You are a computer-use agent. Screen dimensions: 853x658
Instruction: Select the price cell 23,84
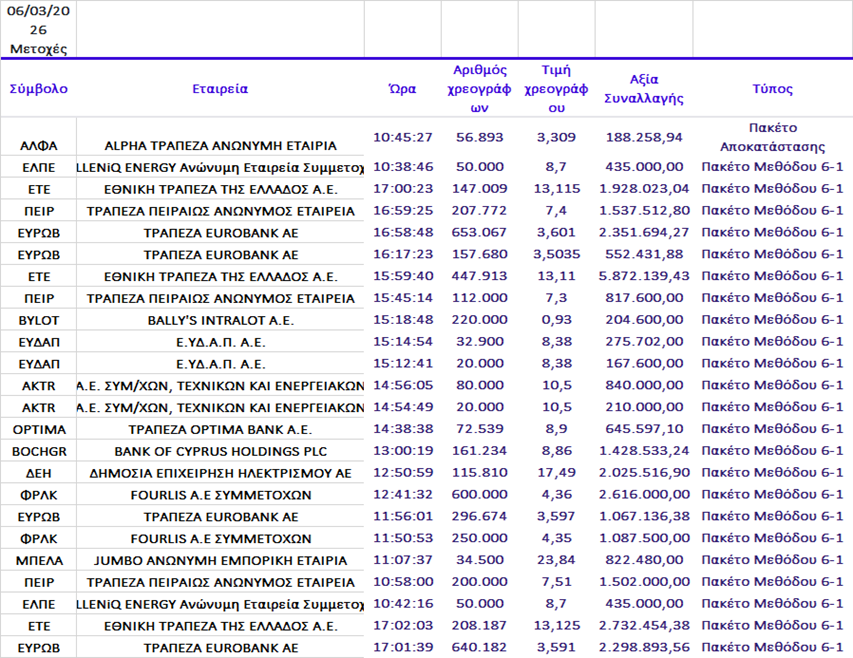pos(556,560)
